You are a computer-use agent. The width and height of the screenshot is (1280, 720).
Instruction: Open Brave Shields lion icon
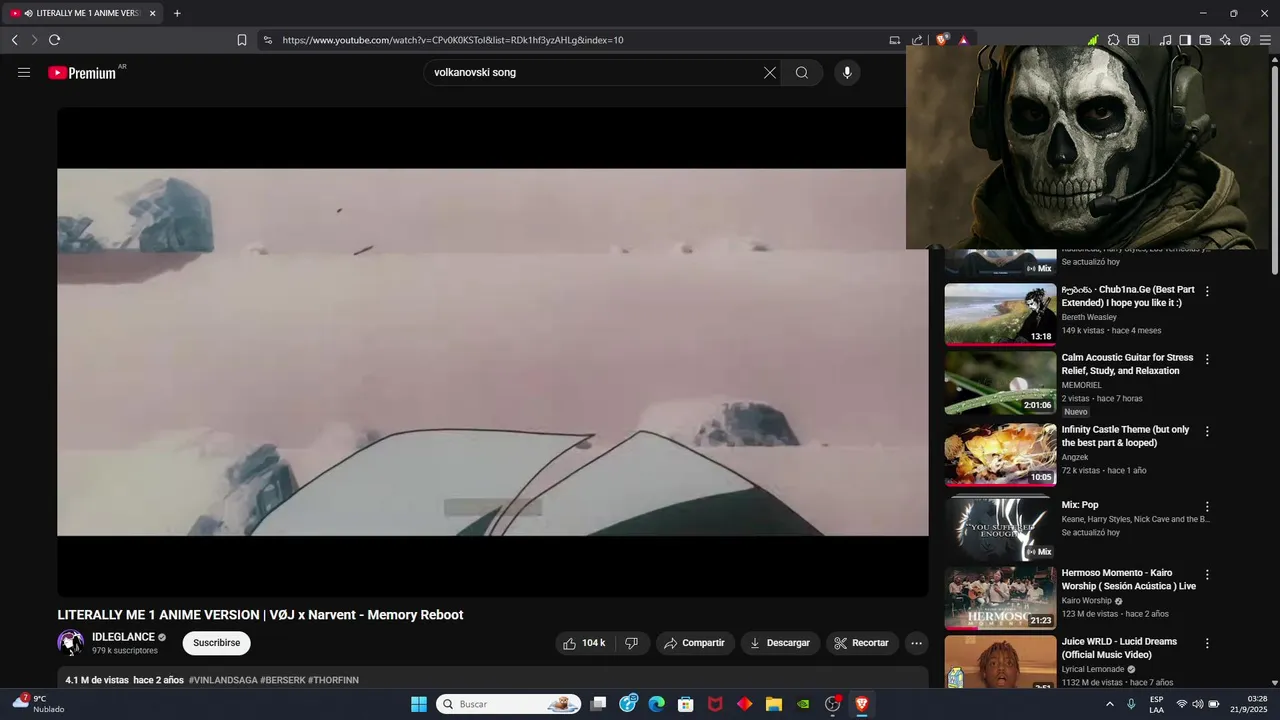[942, 40]
